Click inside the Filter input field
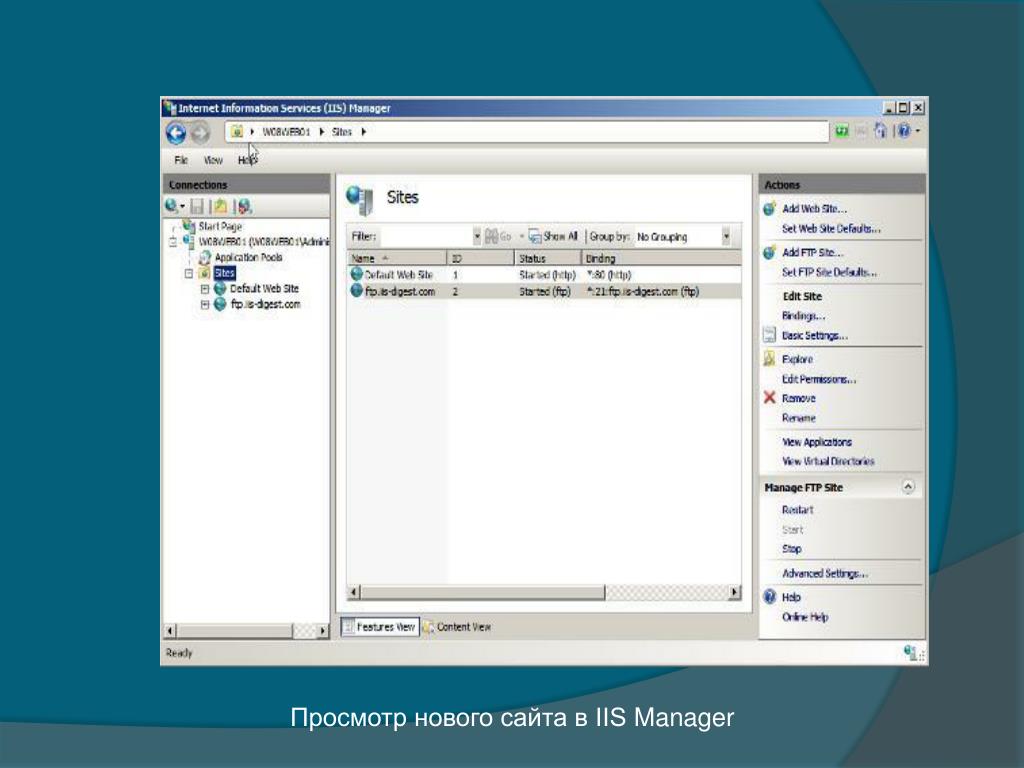The height and width of the screenshot is (768, 1024). tap(424, 236)
